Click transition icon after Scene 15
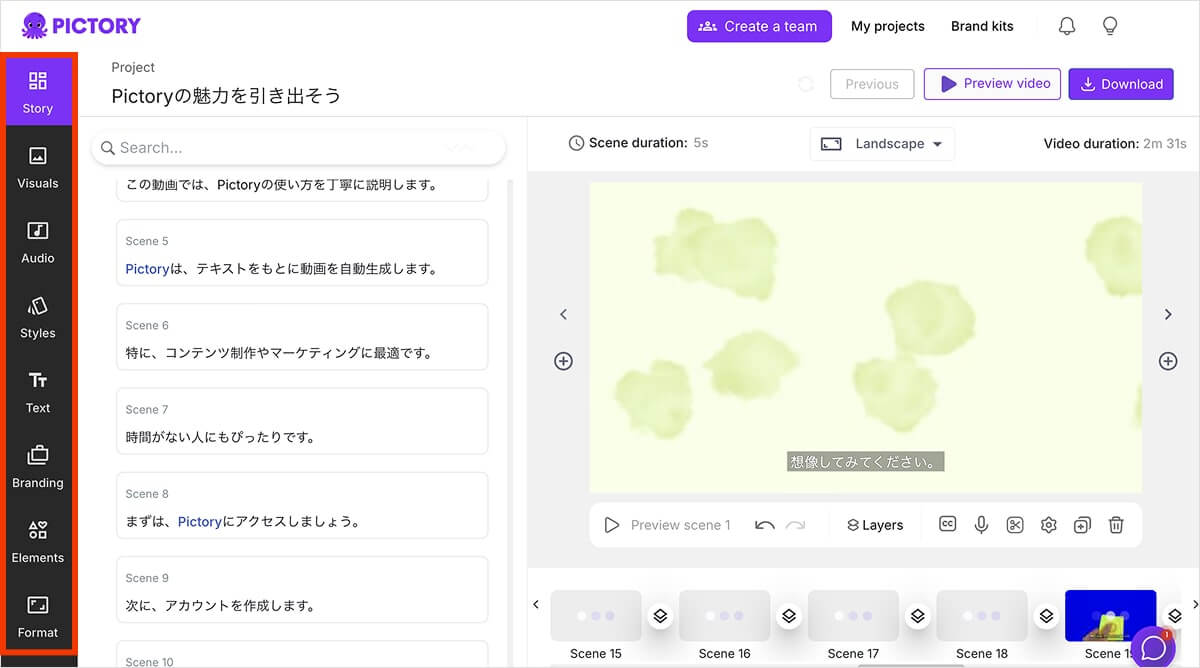The height and width of the screenshot is (668, 1200). (x=660, y=616)
